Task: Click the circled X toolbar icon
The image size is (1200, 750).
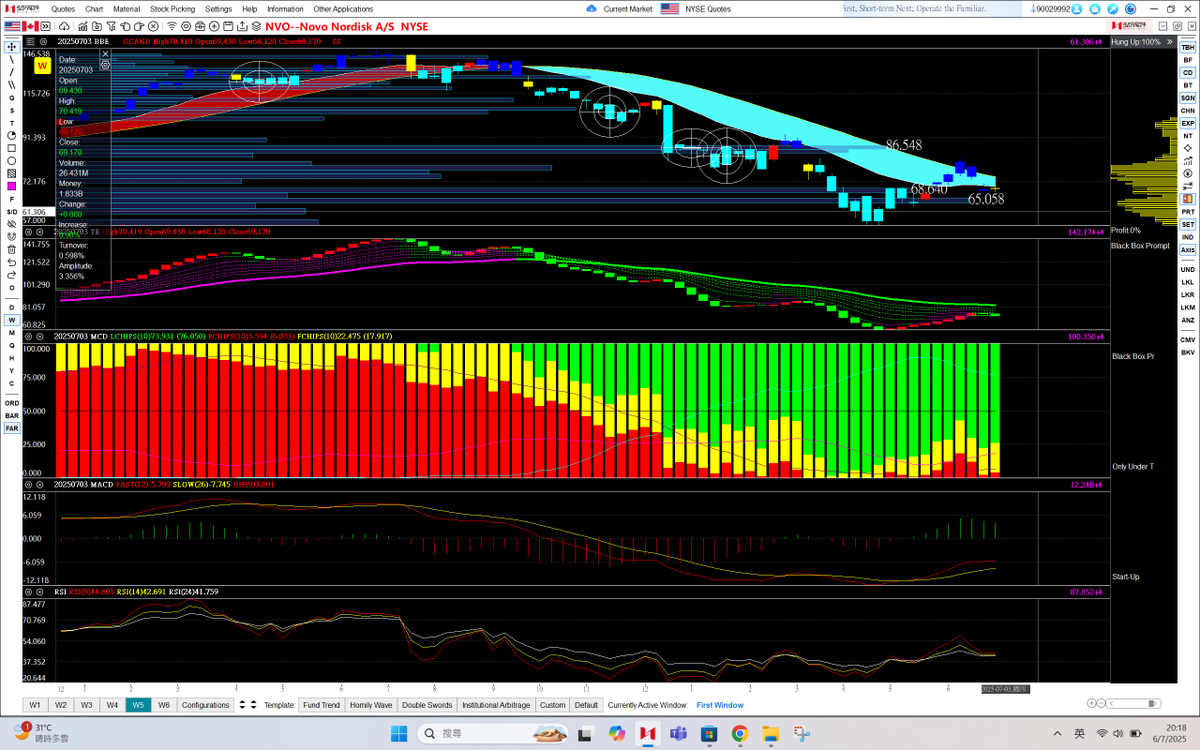Action: click(x=153, y=26)
